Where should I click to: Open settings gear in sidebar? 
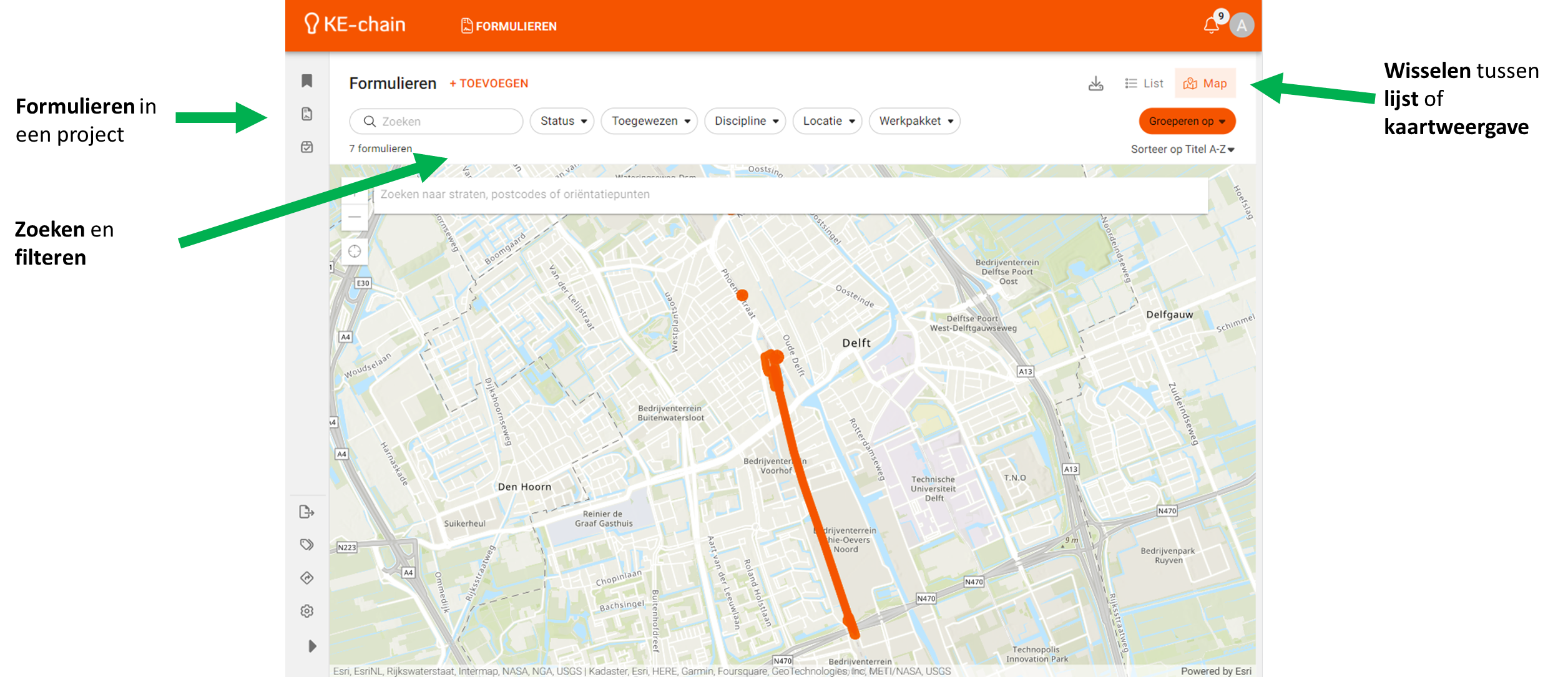(306, 611)
